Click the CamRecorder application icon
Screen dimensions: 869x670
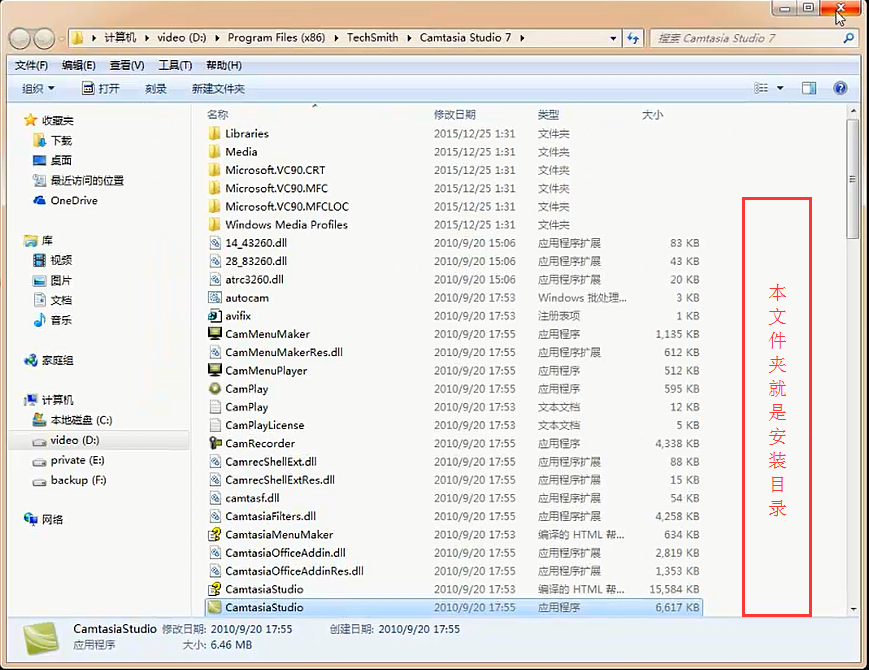coord(214,443)
